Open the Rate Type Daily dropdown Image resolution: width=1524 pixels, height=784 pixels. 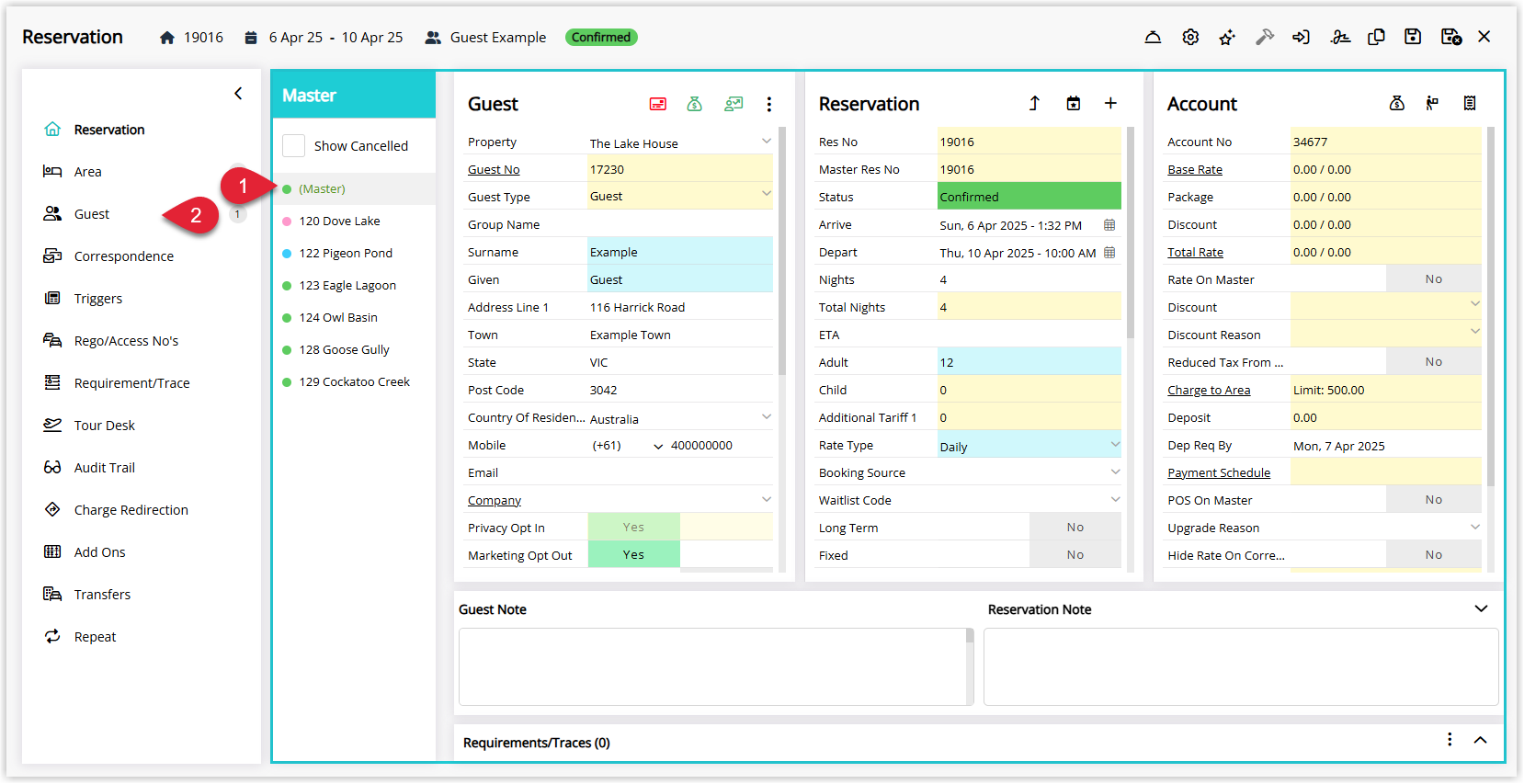[1115, 444]
